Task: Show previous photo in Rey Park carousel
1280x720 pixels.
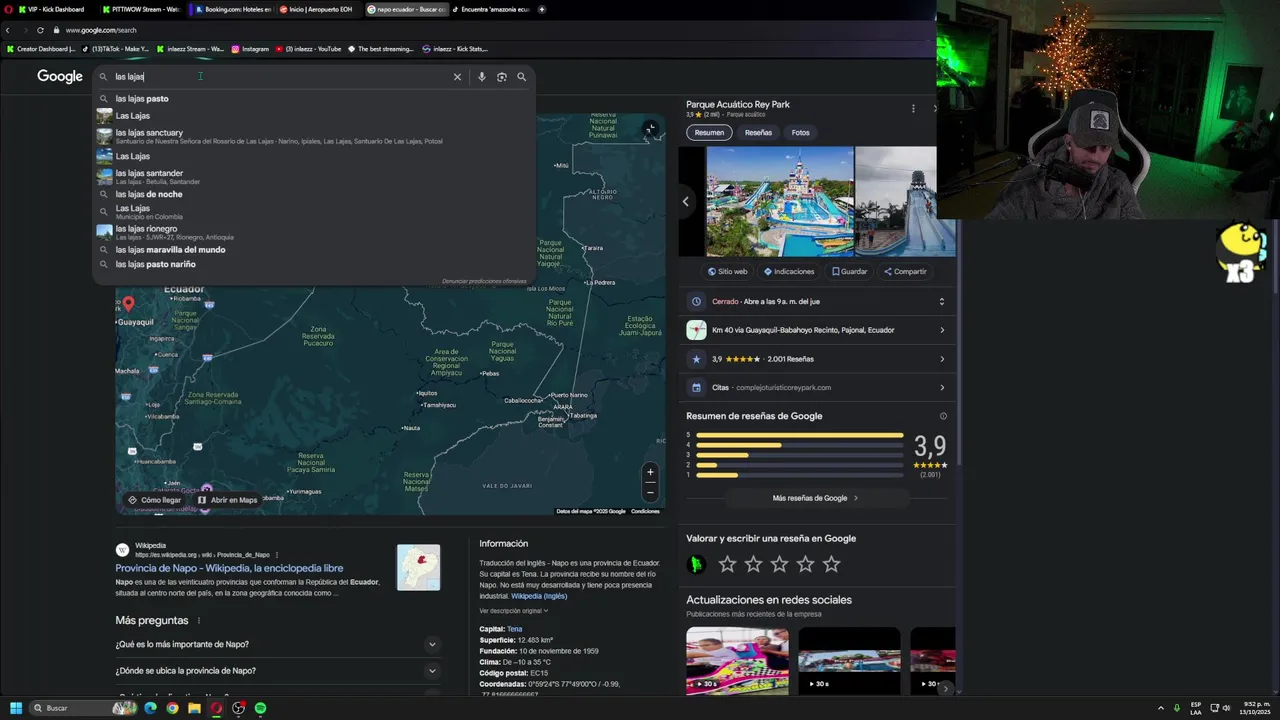Action: (685, 202)
